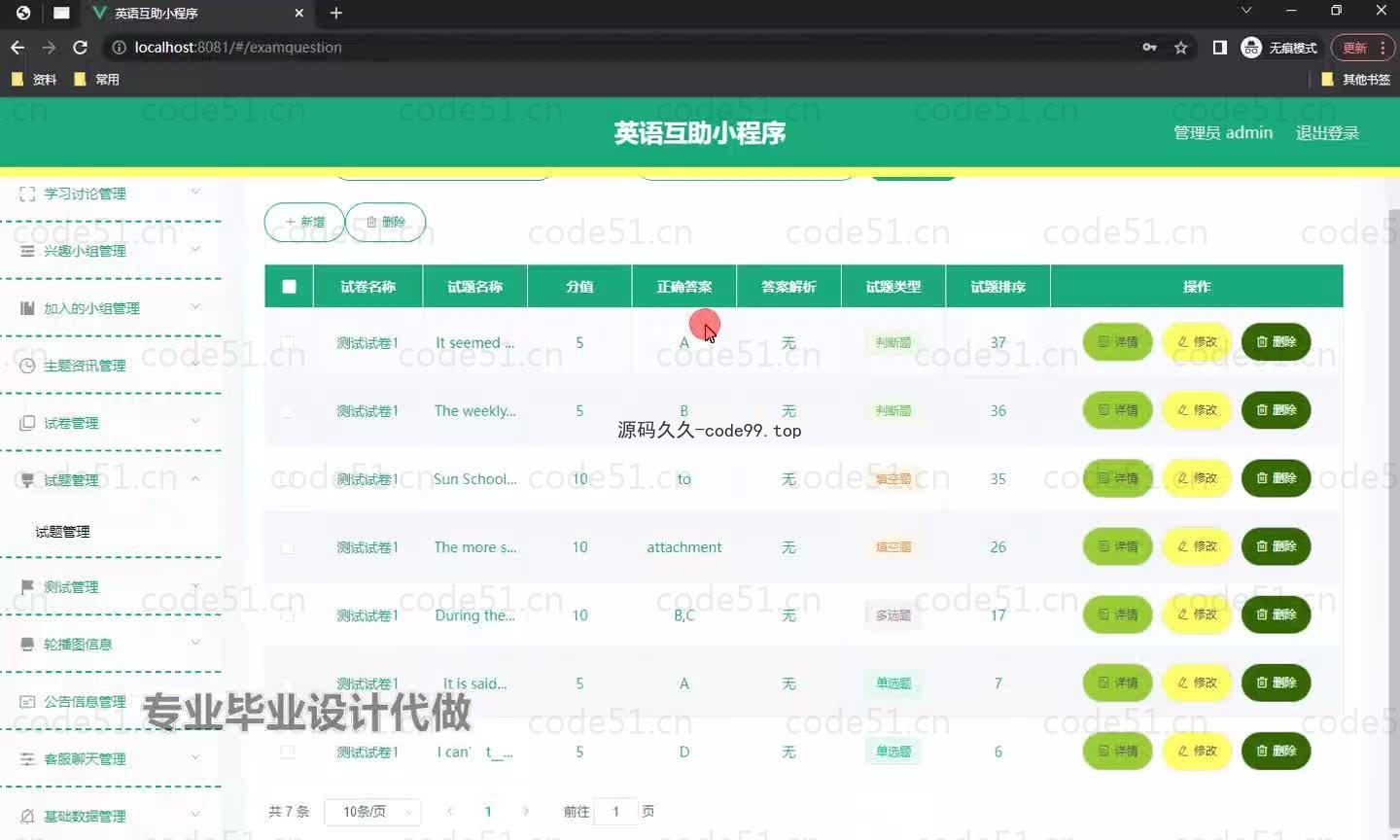Click the 公告信息管理 icon
The image size is (1400, 840).
click(x=27, y=702)
